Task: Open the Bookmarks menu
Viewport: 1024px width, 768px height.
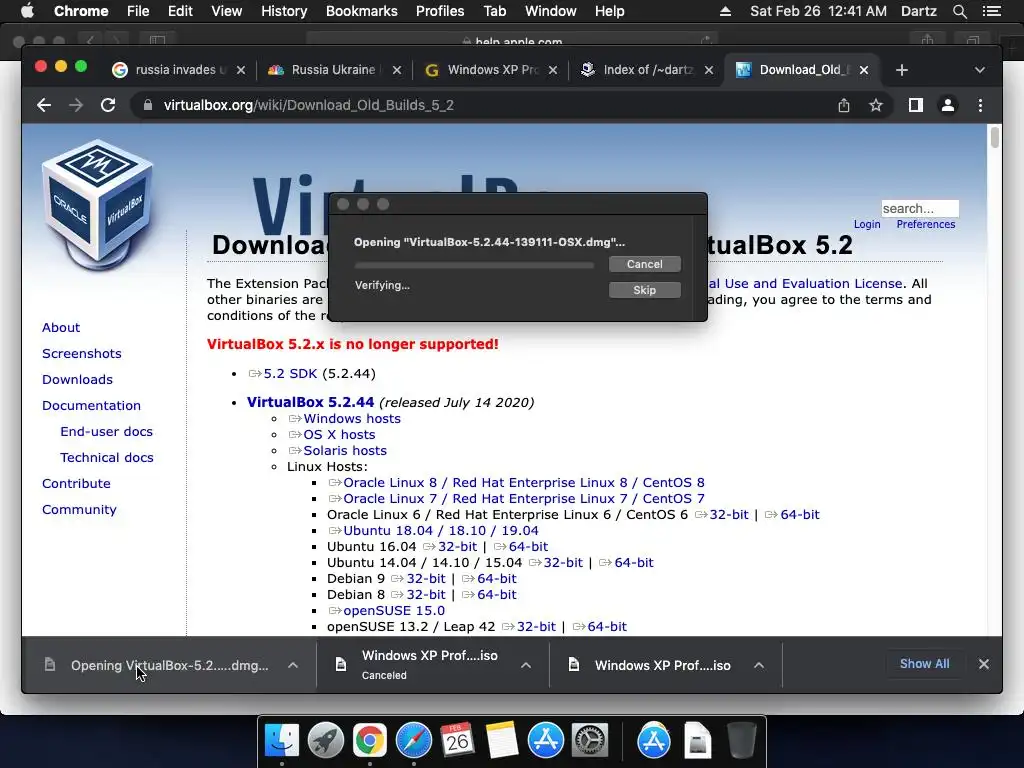Action: [361, 11]
